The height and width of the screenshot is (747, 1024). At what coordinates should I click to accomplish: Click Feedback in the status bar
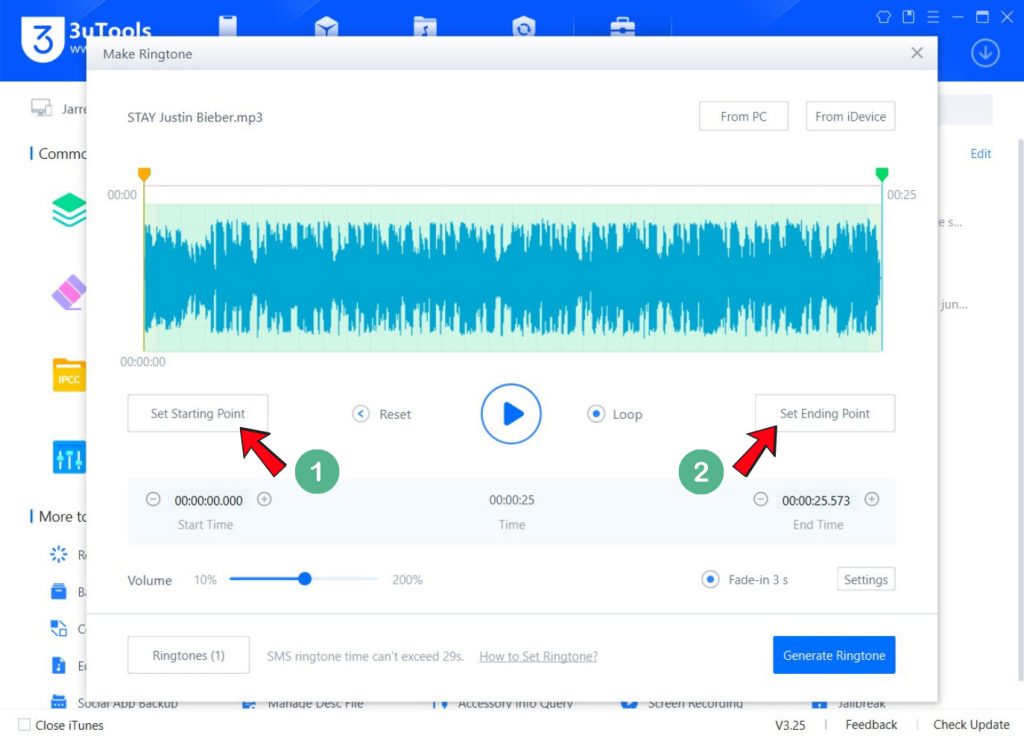871,725
